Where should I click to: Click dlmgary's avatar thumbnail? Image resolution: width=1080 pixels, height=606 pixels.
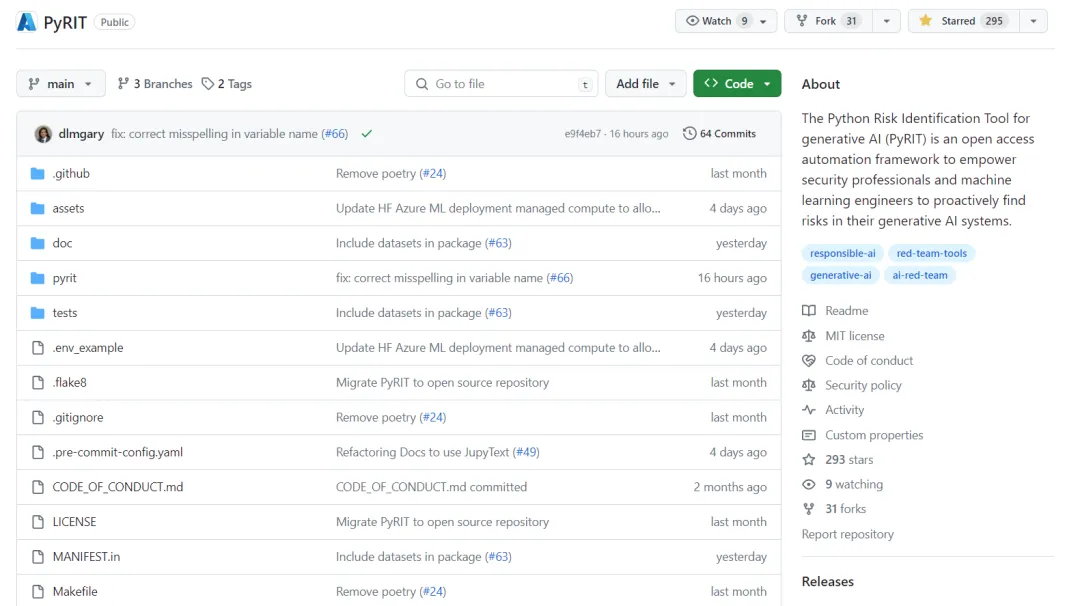point(43,134)
